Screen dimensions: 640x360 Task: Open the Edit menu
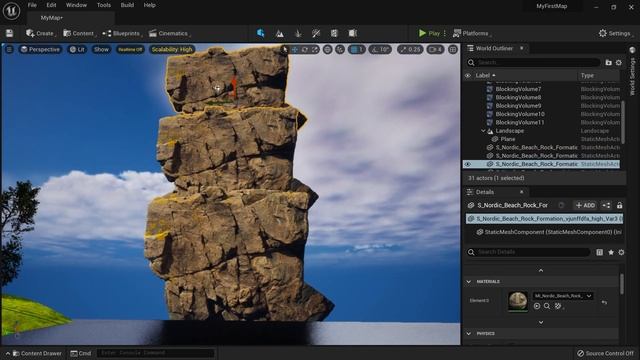coord(51,5)
